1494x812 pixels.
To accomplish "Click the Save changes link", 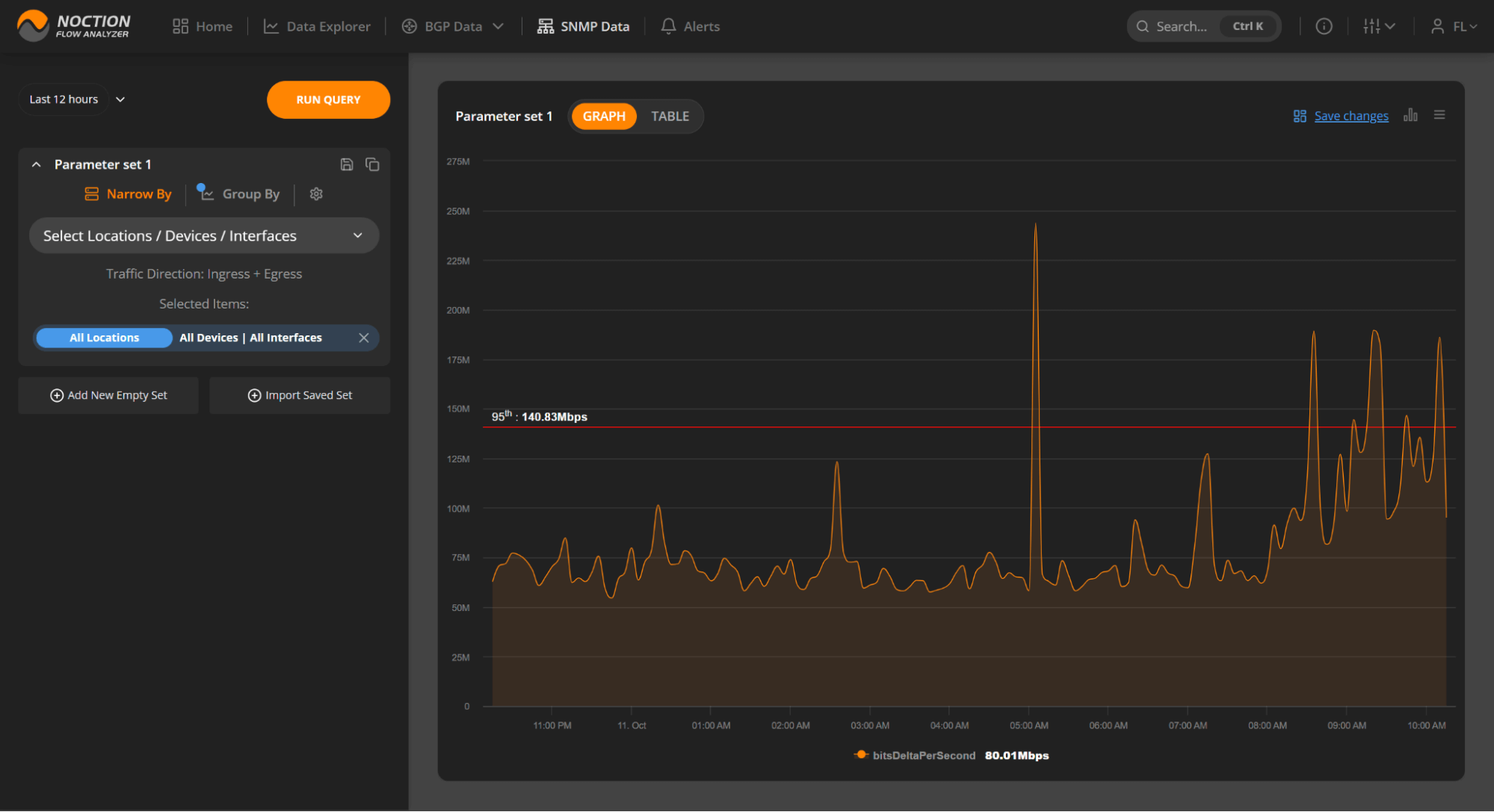I will pyautogui.click(x=1351, y=116).
